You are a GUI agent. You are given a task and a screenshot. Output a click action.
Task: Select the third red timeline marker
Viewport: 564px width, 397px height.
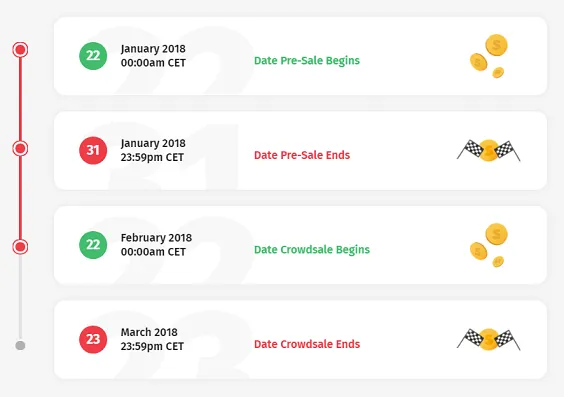click(x=20, y=247)
